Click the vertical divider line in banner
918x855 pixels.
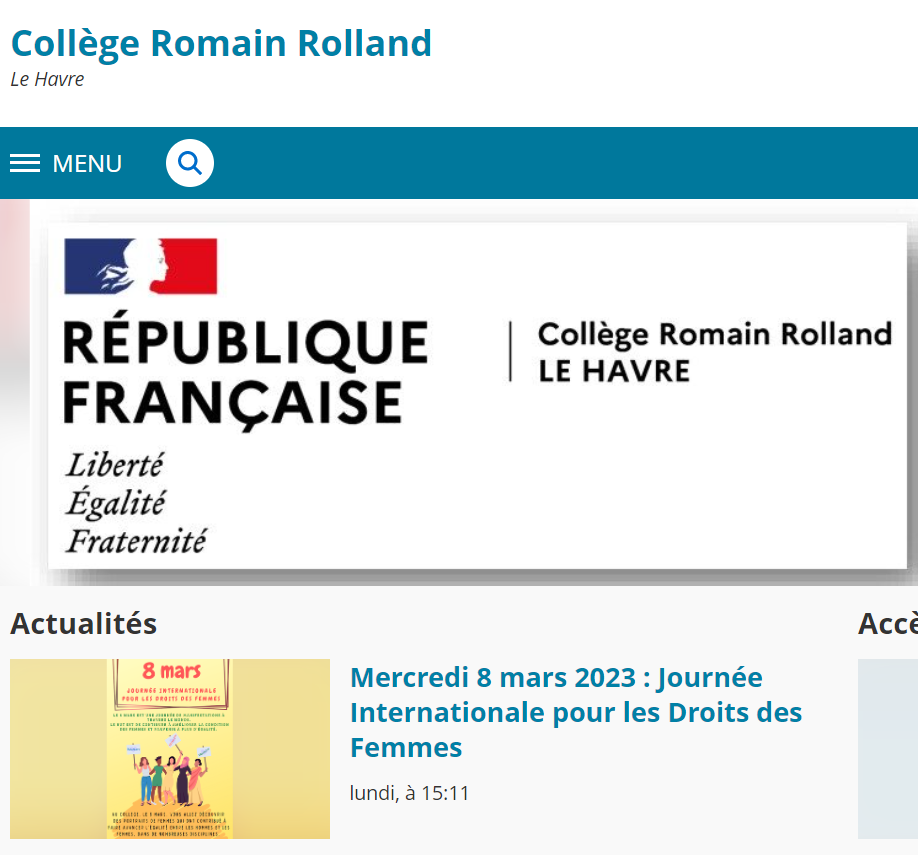pos(511,351)
